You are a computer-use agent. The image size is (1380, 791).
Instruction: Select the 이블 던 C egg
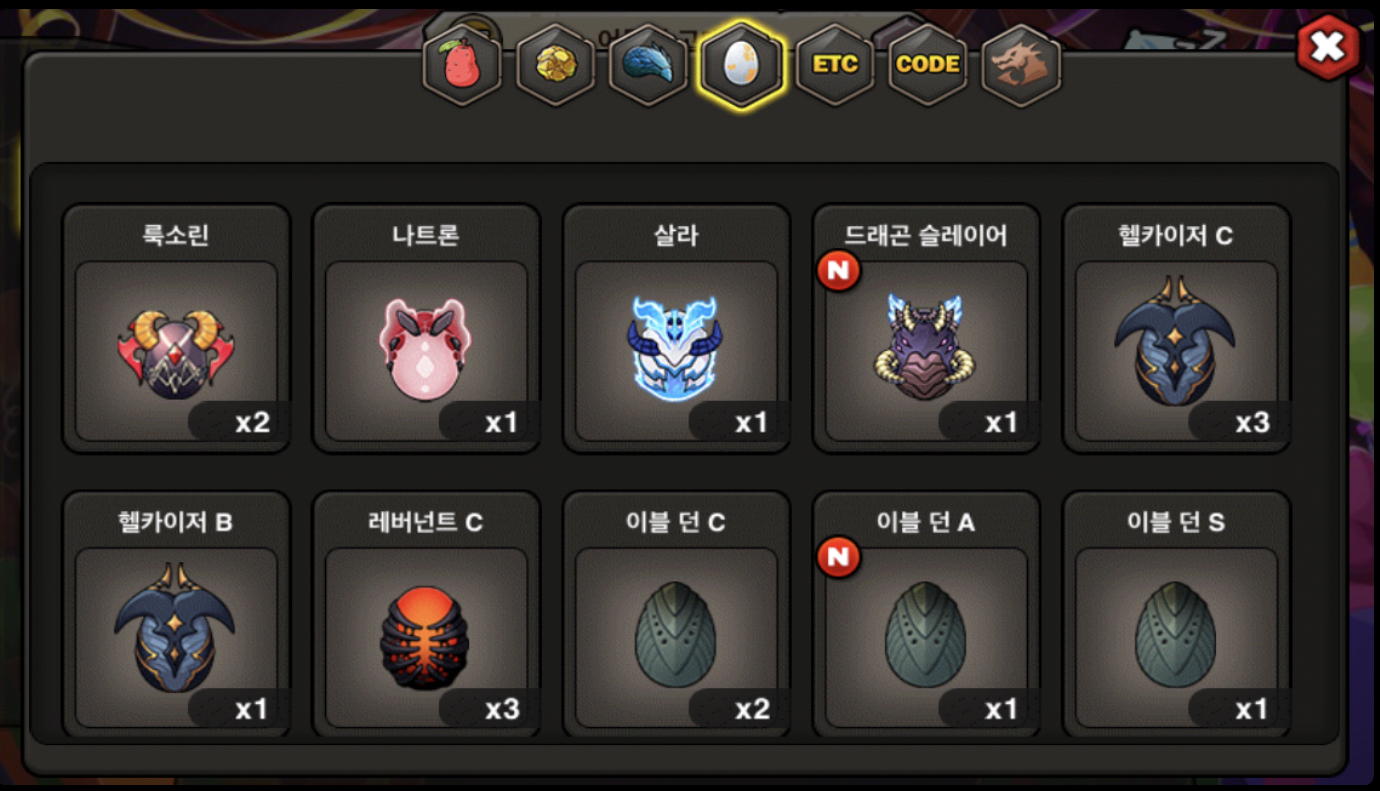click(x=677, y=614)
